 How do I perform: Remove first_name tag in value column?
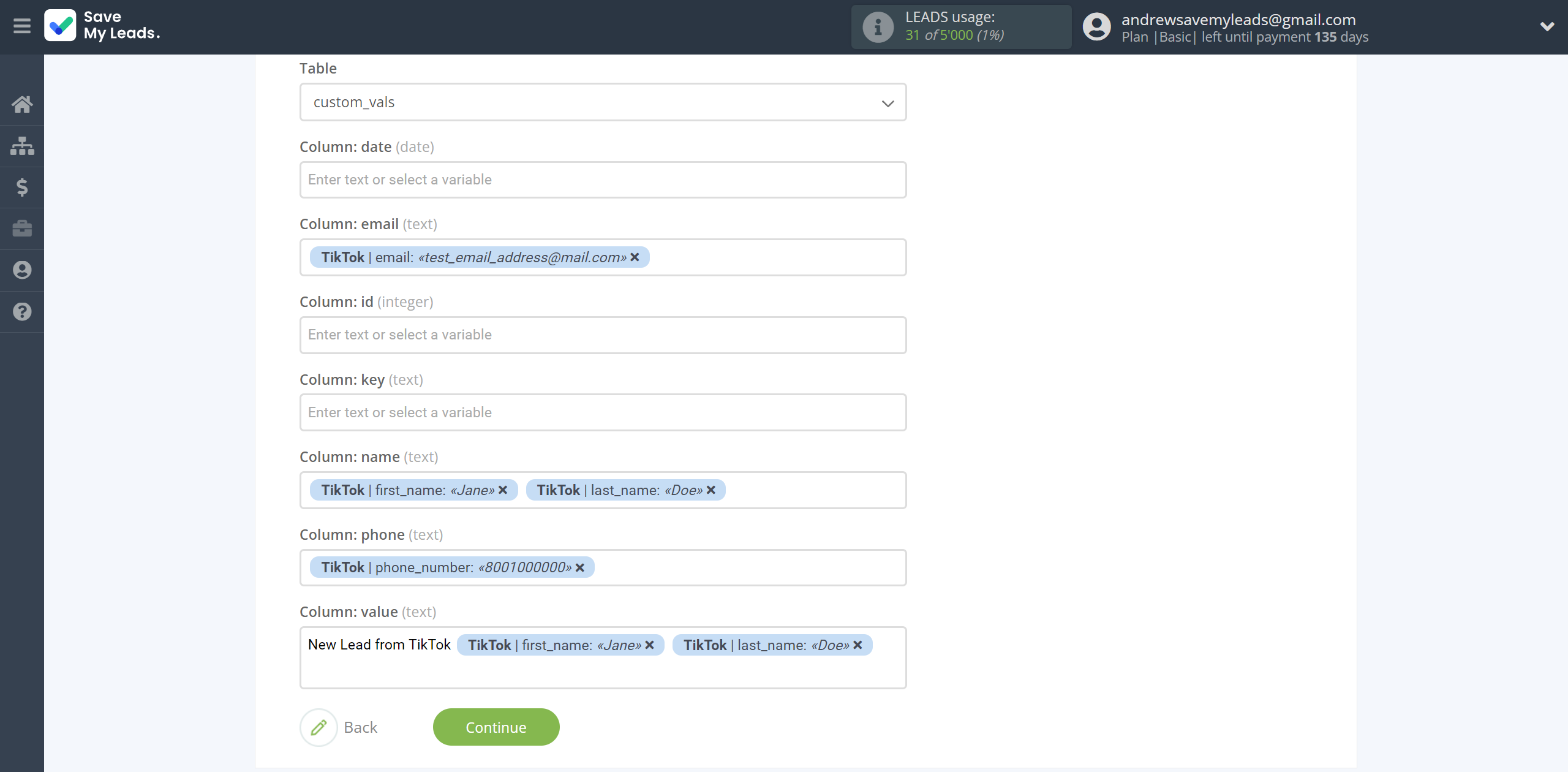(x=650, y=645)
